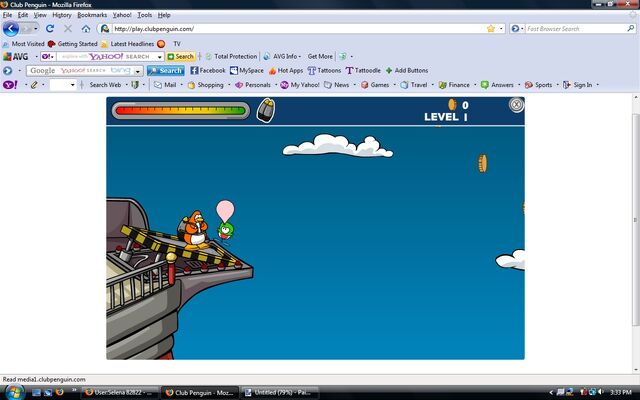Click the gold coin in the sky
This screenshot has width=640, height=400.
tap(483, 163)
